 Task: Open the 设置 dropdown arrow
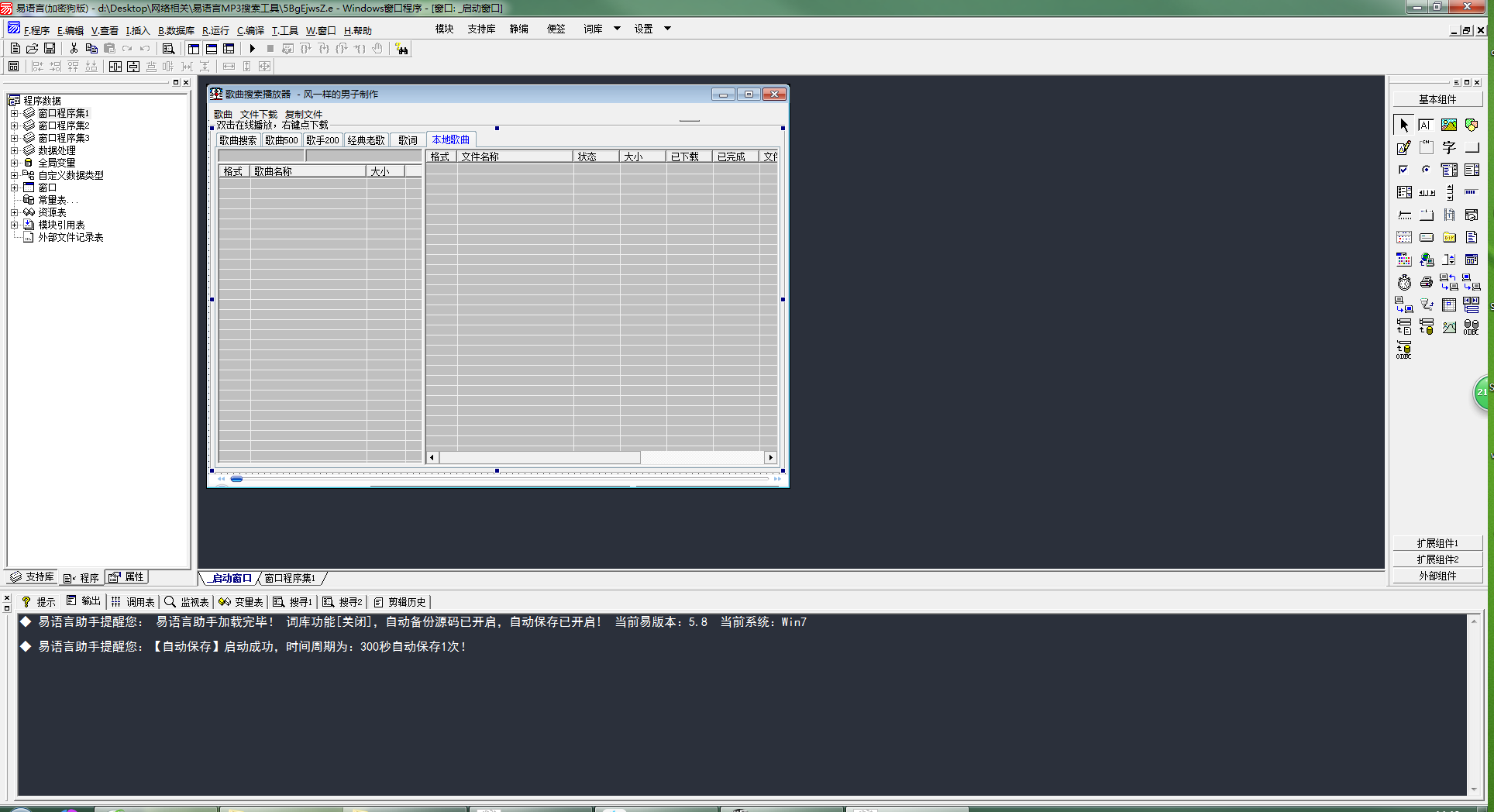pyautogui.click(x=667, y=29)
